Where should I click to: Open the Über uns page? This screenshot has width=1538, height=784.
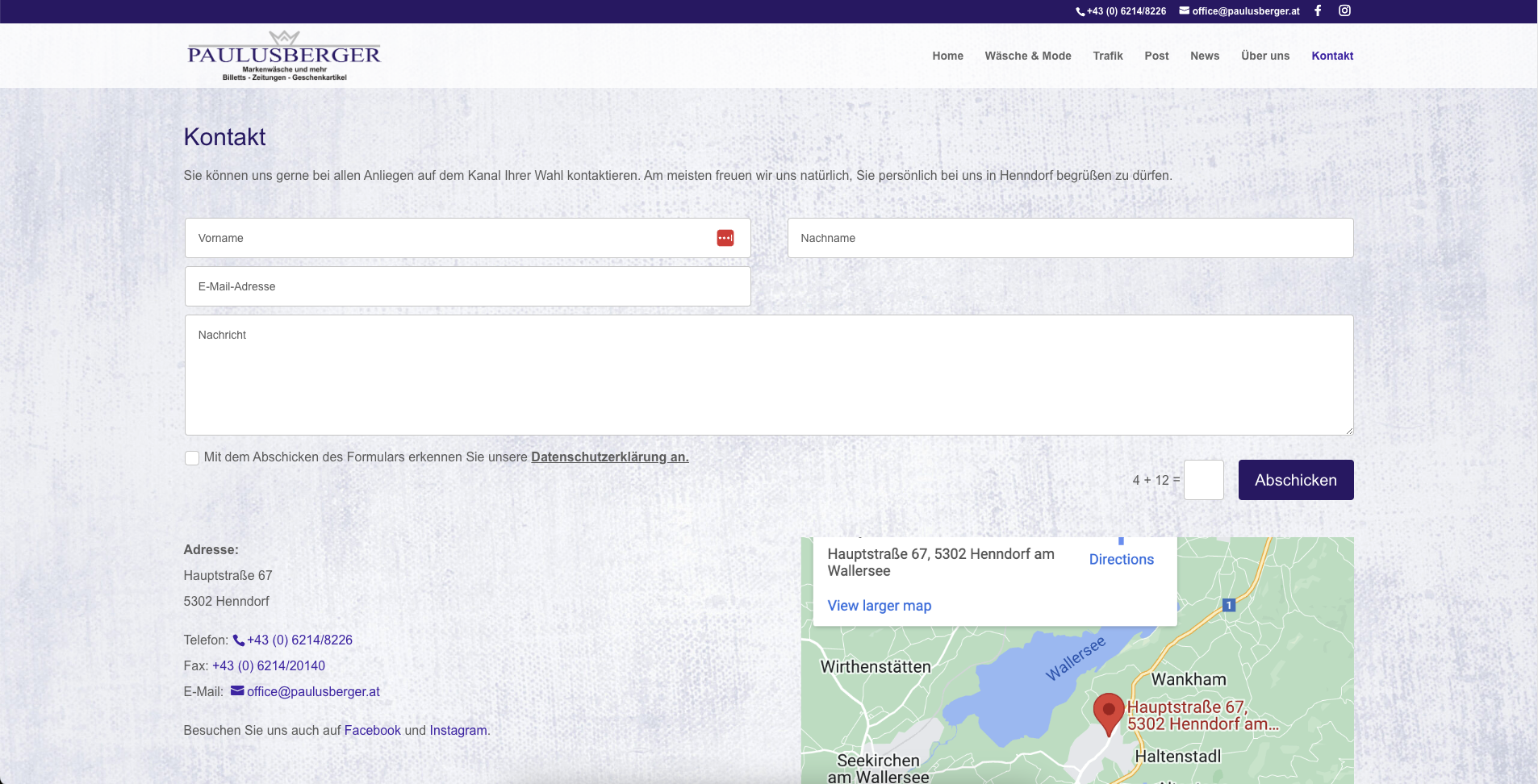1264,56
